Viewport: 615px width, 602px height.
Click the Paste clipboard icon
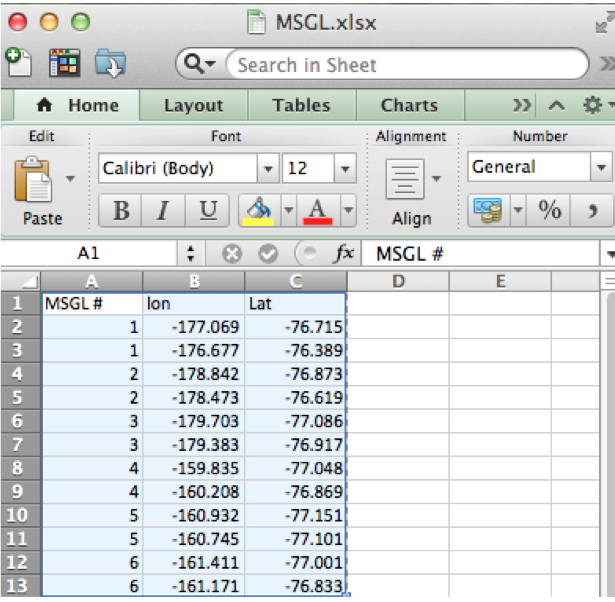pyautogui.click(x=33, y=181)
